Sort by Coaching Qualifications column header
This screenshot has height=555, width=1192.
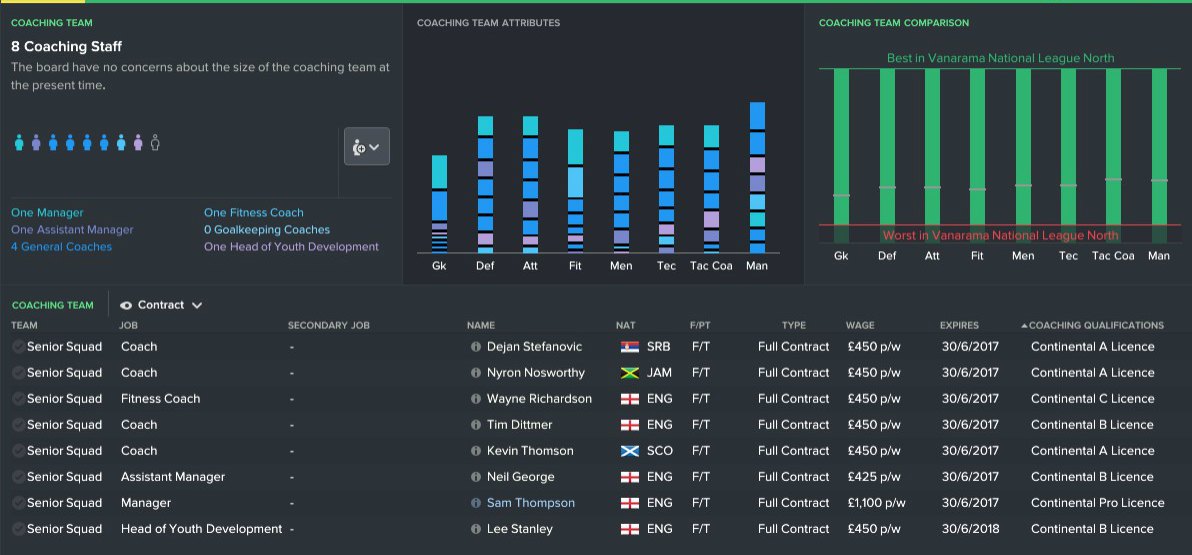1095,325
